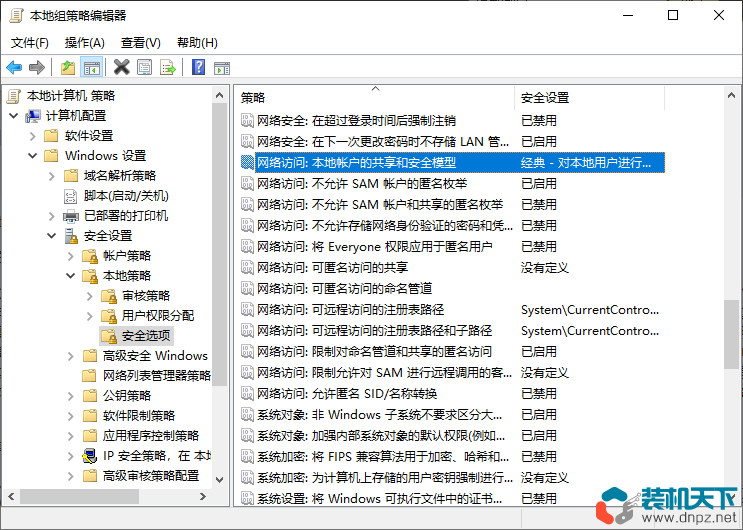
Task: Click the 帐户策略 folder icon
Action: coord(90,256)
